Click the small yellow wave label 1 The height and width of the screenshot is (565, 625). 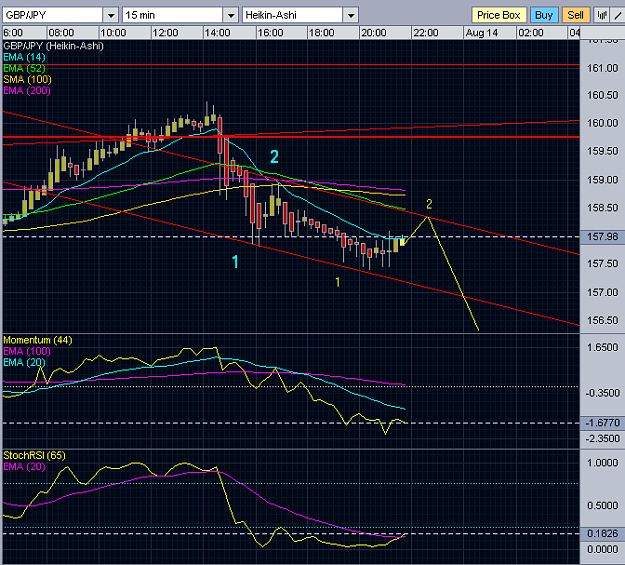[338, 282]
